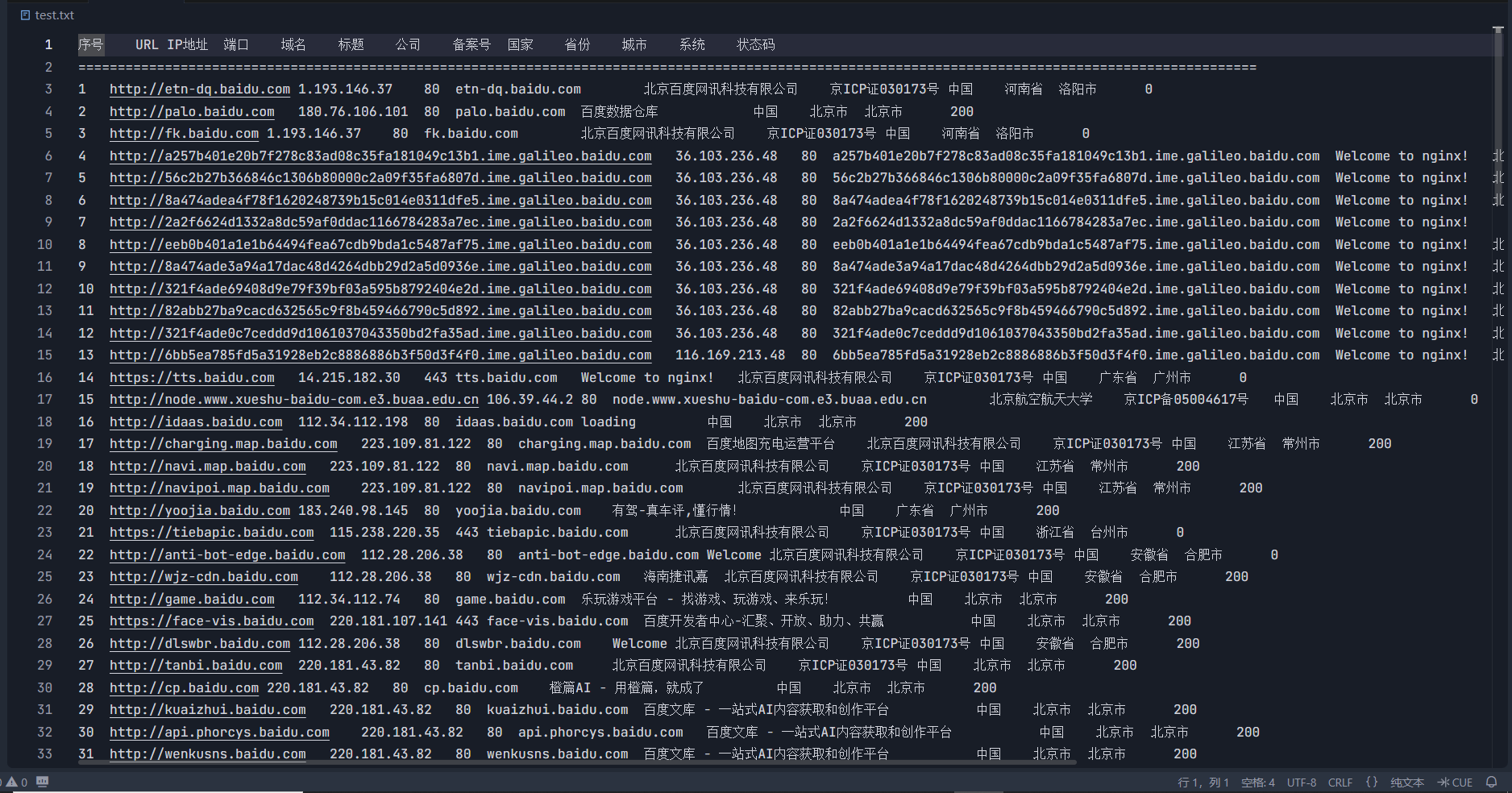Change the UTF-8 file encoding
Image resolution: width=1512 pixels, height=793 pixels.
click(1301, 782)
